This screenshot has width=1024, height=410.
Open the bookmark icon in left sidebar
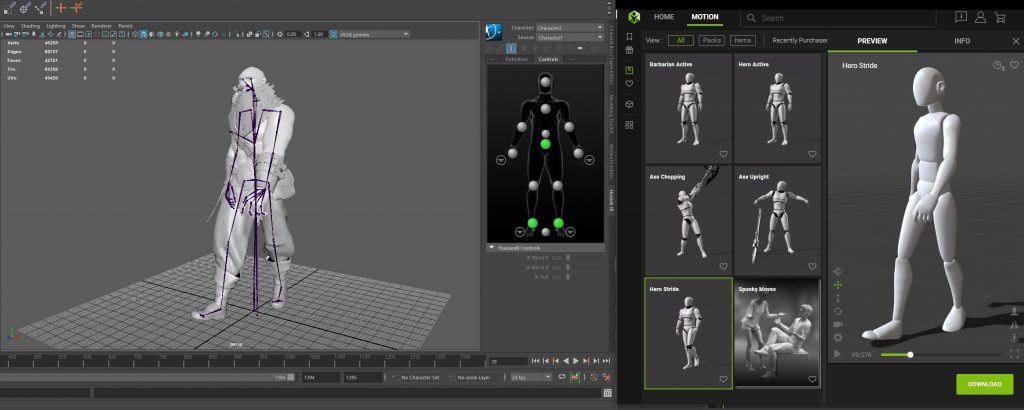pos(629,36)
